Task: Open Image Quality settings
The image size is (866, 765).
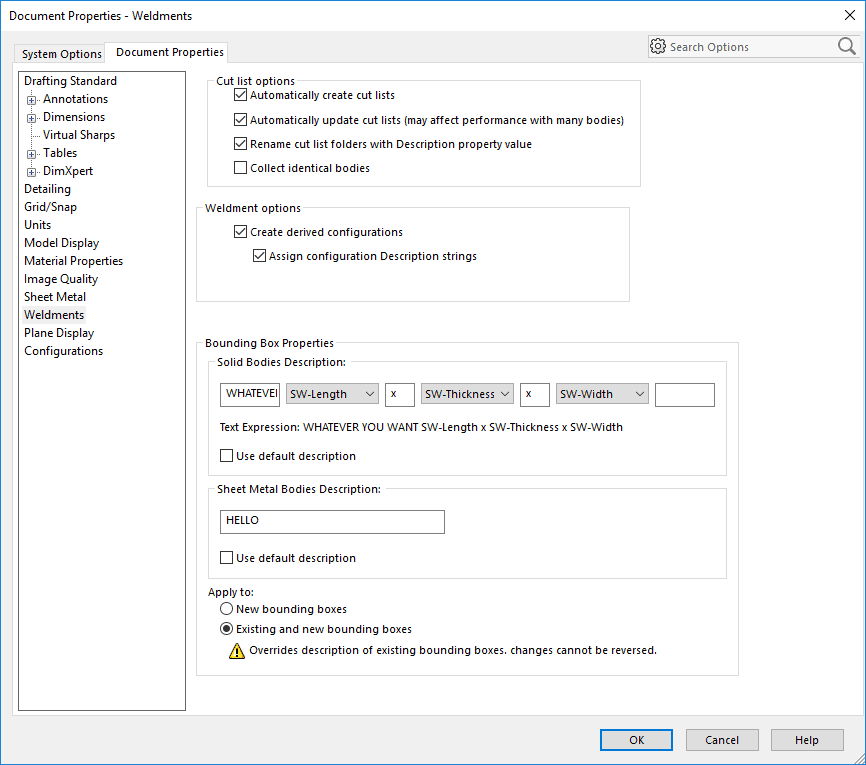Action: (x=61, y=279)
